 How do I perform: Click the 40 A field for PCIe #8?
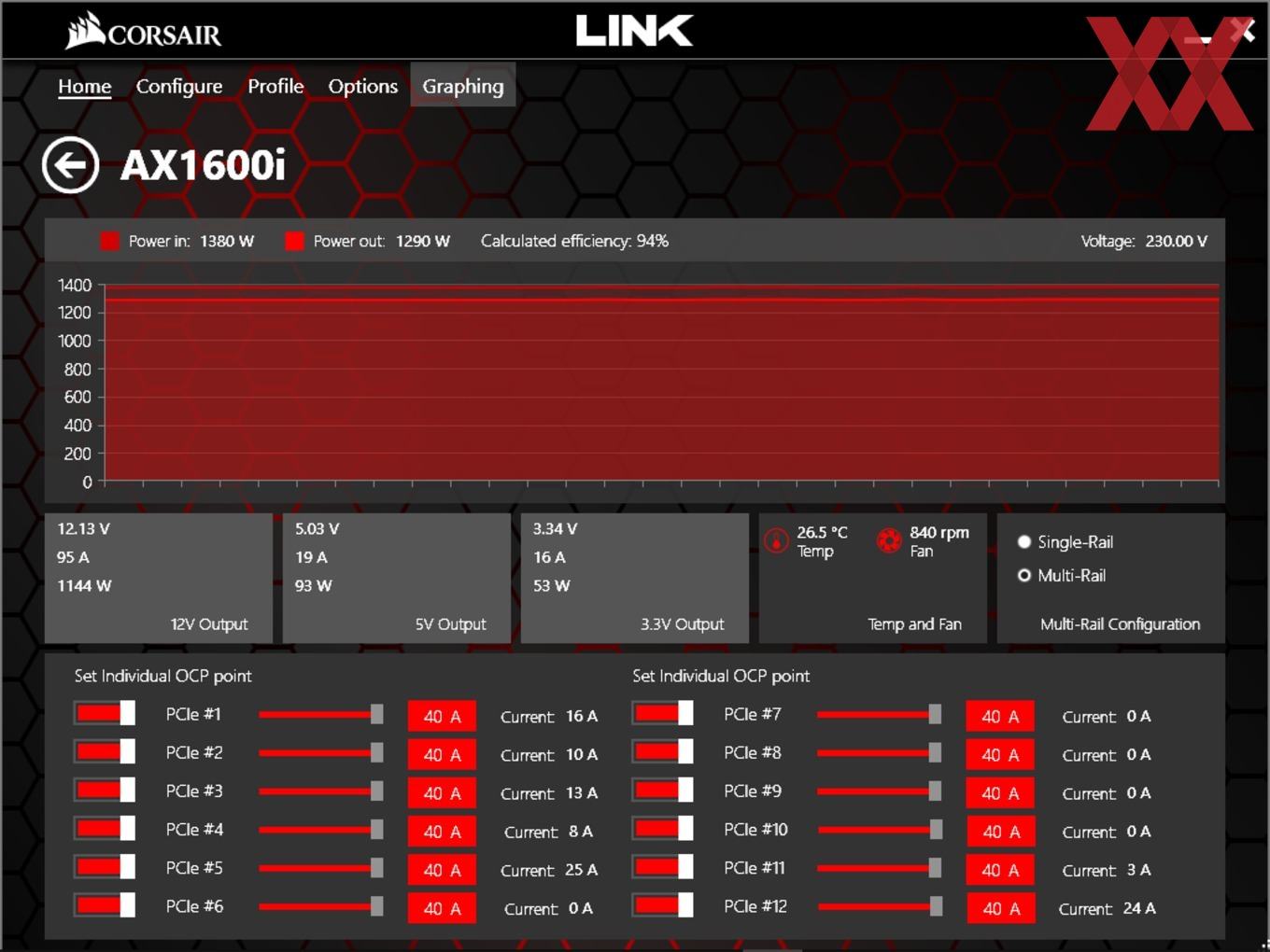point(1000,754)
